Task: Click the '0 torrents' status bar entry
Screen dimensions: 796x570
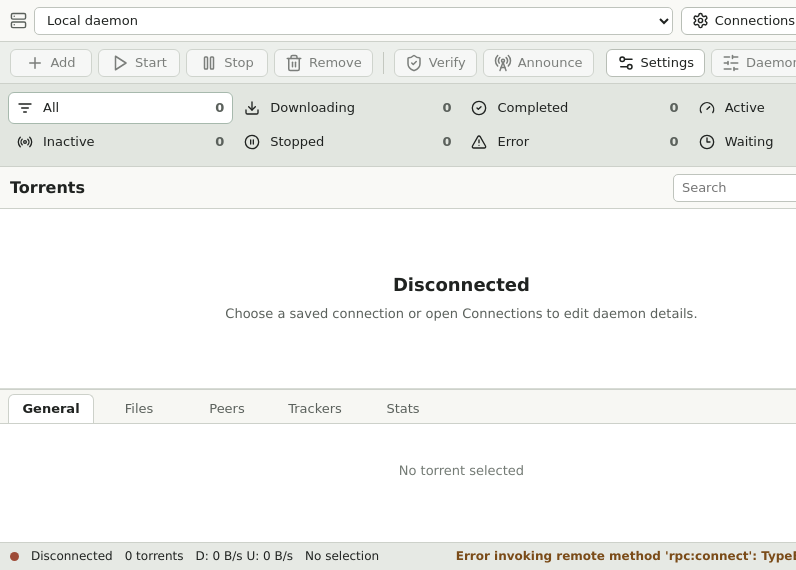Action: pos(154,556)
